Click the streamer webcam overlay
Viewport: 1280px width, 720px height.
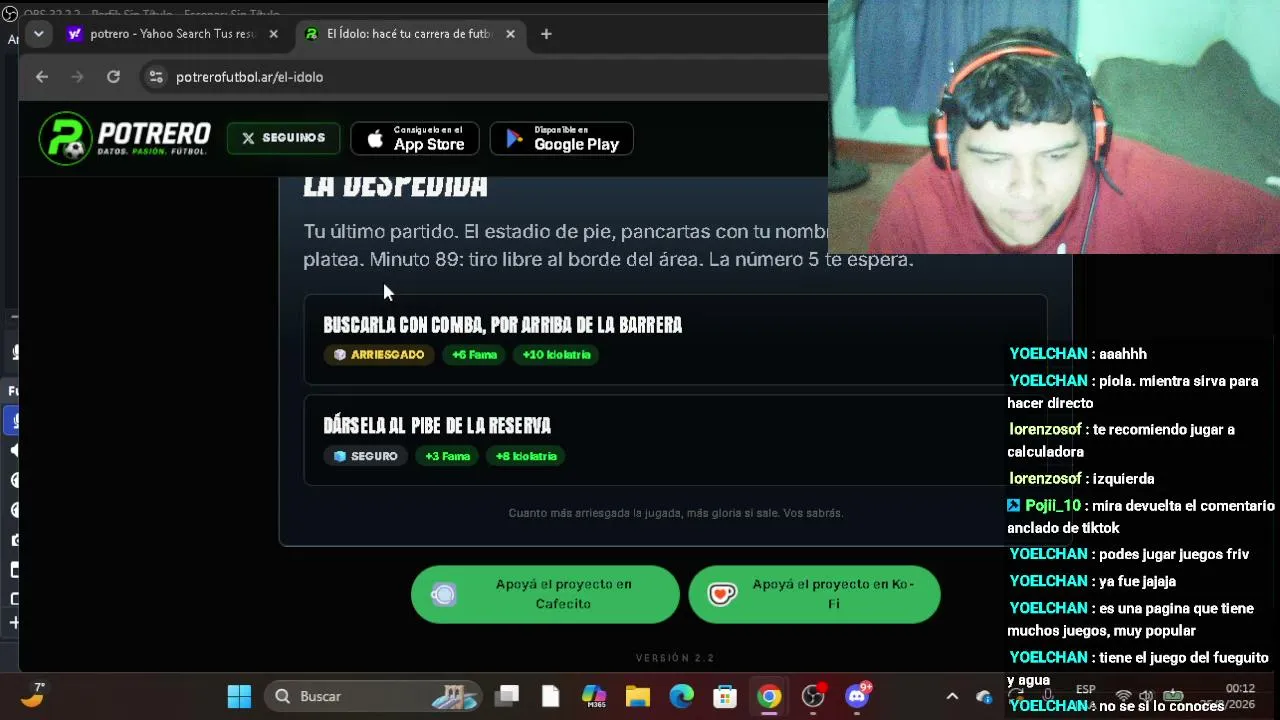pos(1054,127)
